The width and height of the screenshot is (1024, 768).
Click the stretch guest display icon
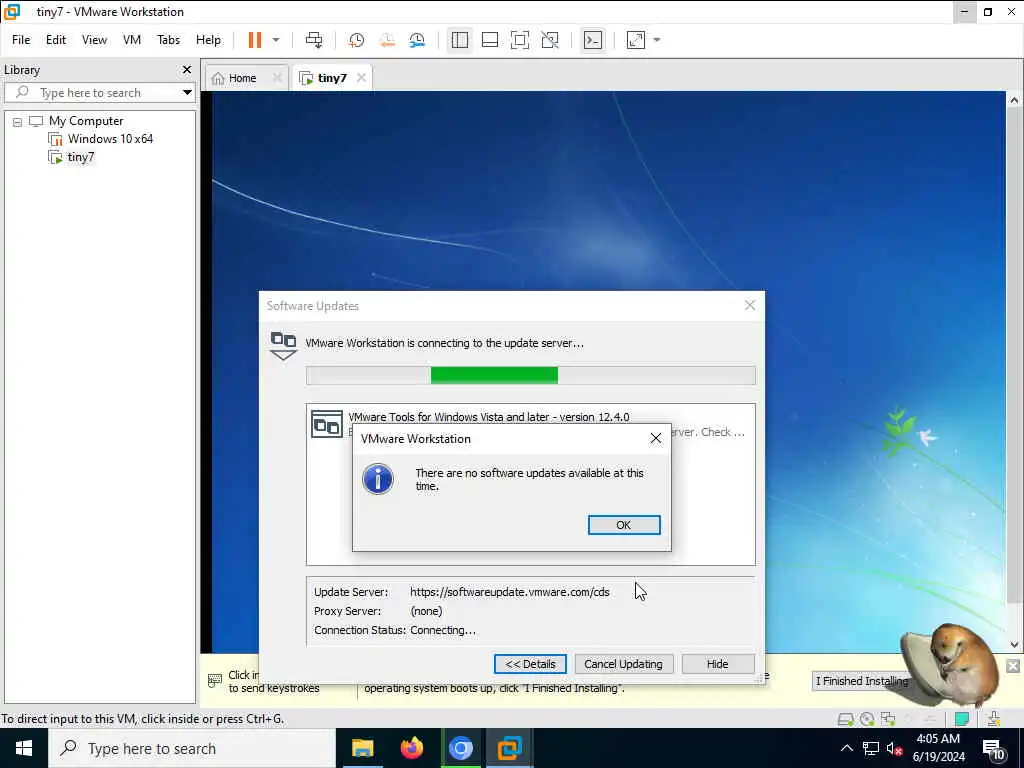click(x=635, y=40)
